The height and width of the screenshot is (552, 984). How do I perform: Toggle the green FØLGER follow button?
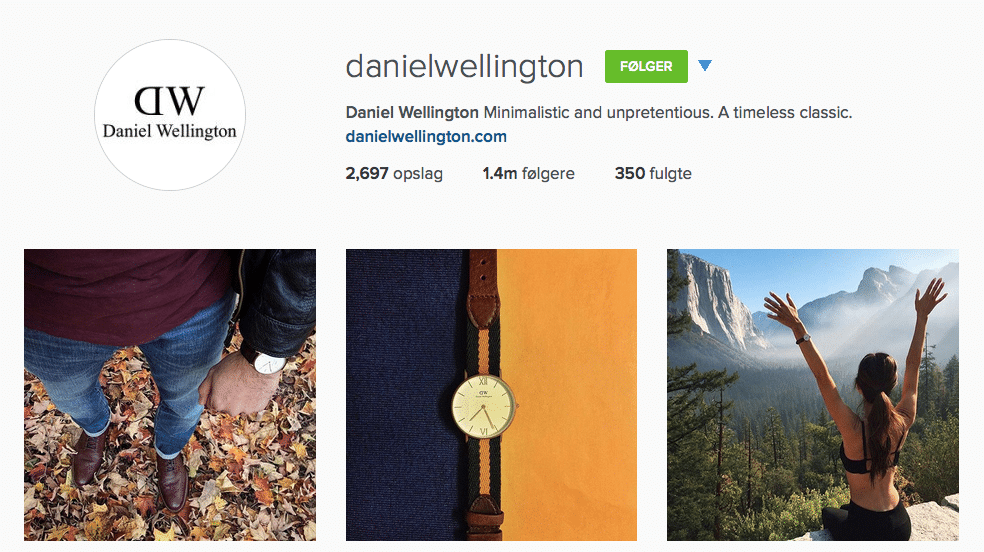pos(646,66)
